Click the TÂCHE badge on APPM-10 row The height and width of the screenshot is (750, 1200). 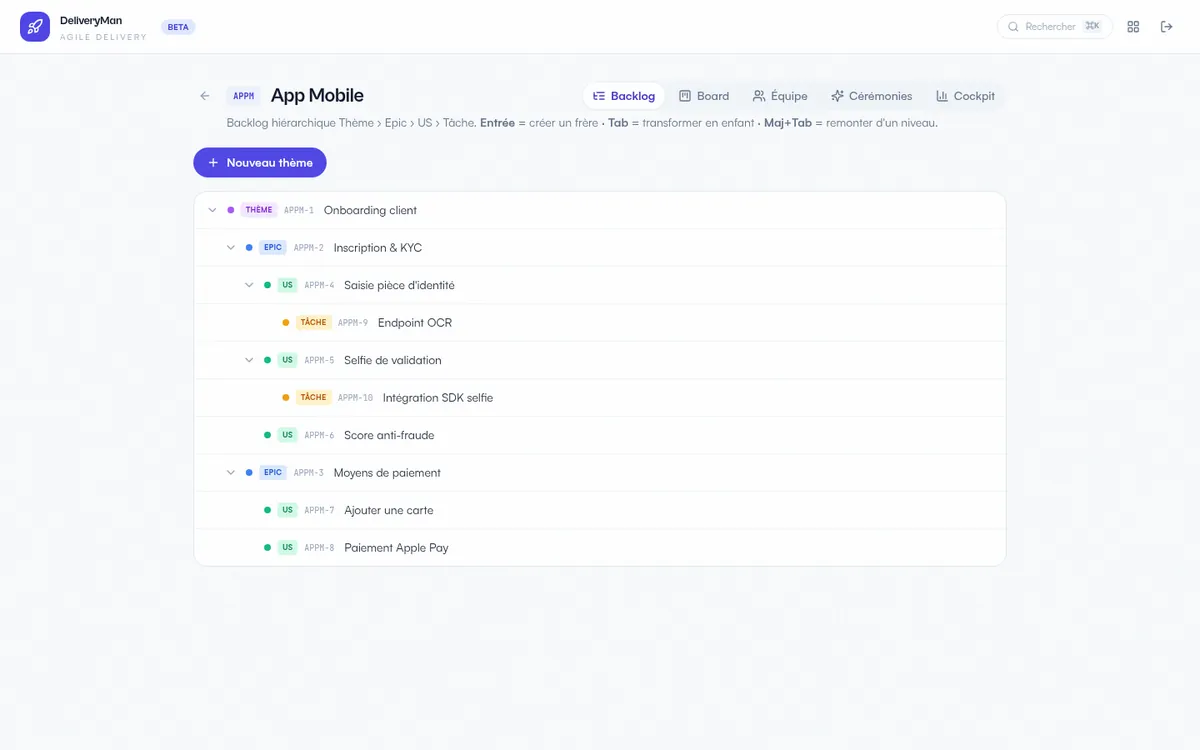coord(313,398)
